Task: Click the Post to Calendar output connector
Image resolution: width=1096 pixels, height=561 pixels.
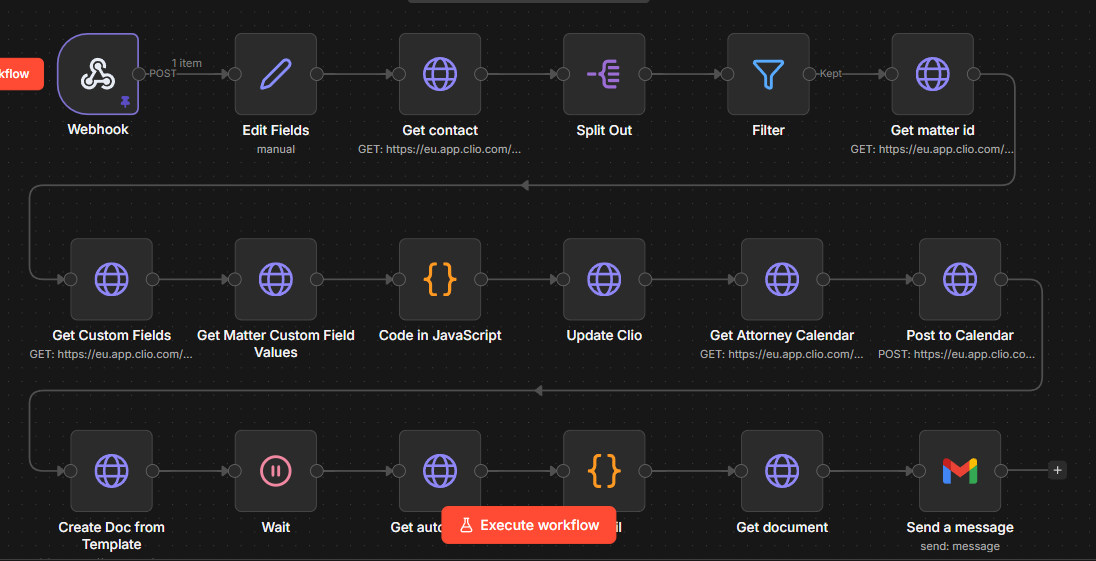Action: (x=1001, y=279)
